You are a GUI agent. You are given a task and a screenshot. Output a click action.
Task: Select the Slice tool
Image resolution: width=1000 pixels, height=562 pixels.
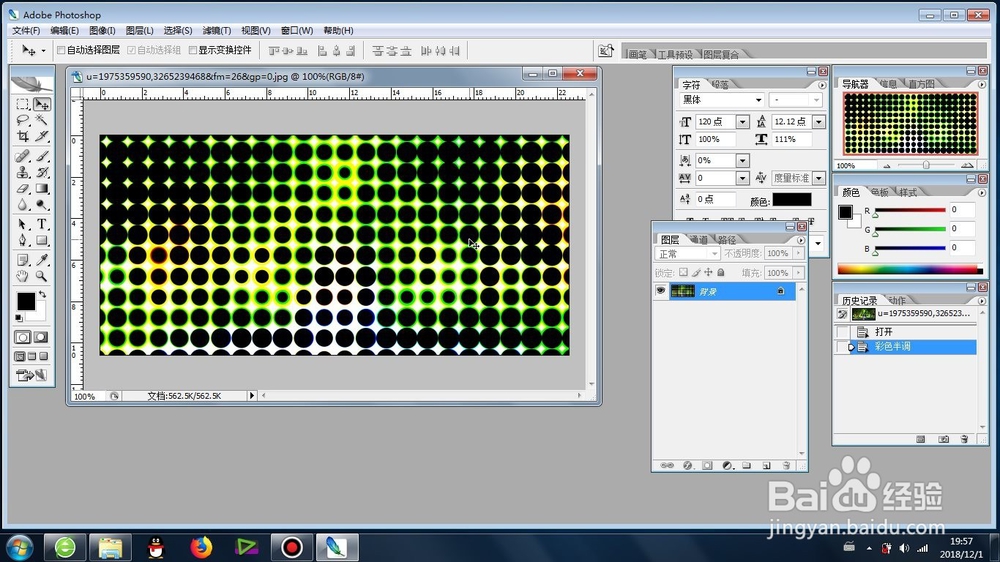tap(42, 136)
